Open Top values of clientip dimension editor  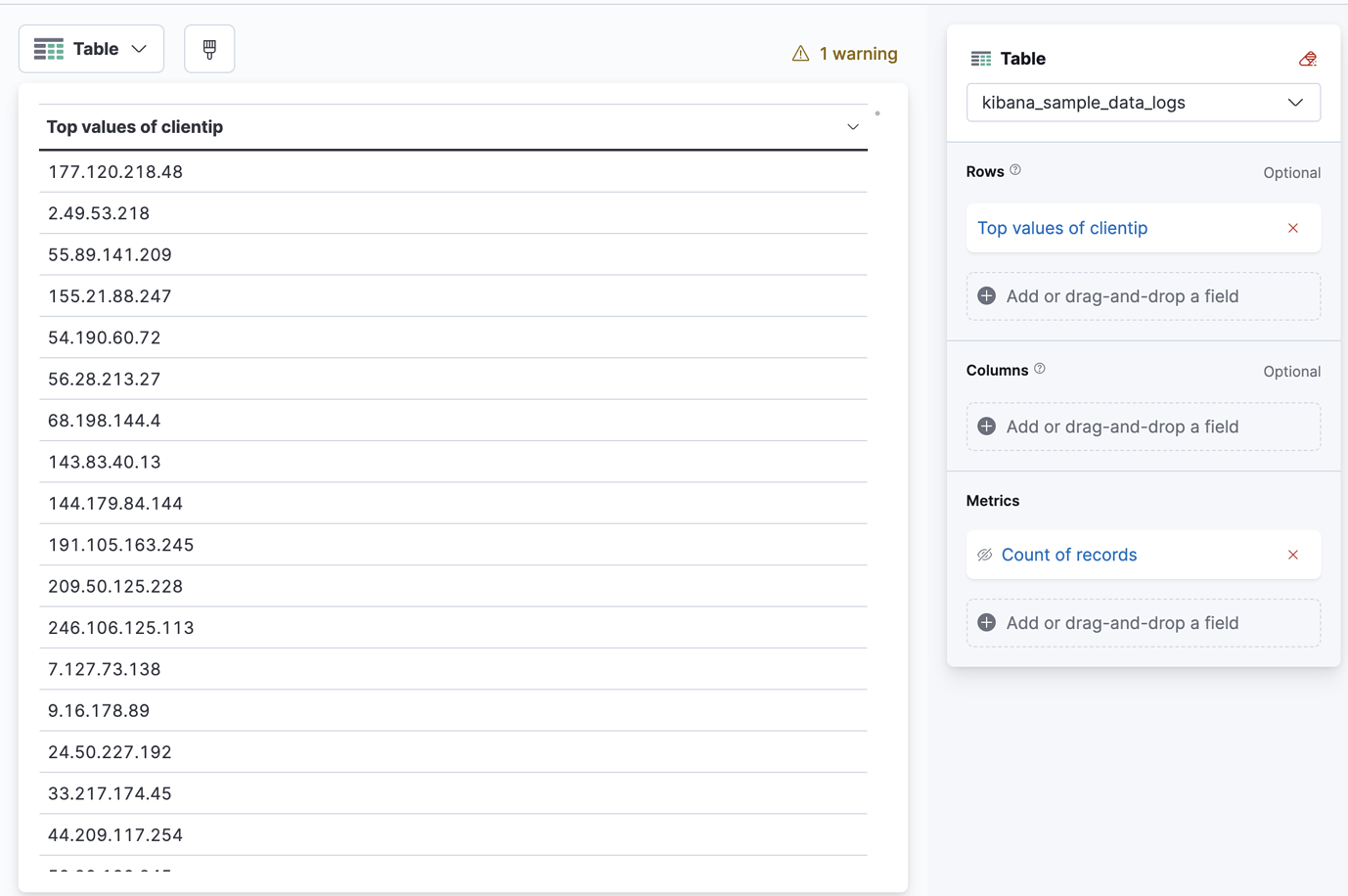(1062, 228)
